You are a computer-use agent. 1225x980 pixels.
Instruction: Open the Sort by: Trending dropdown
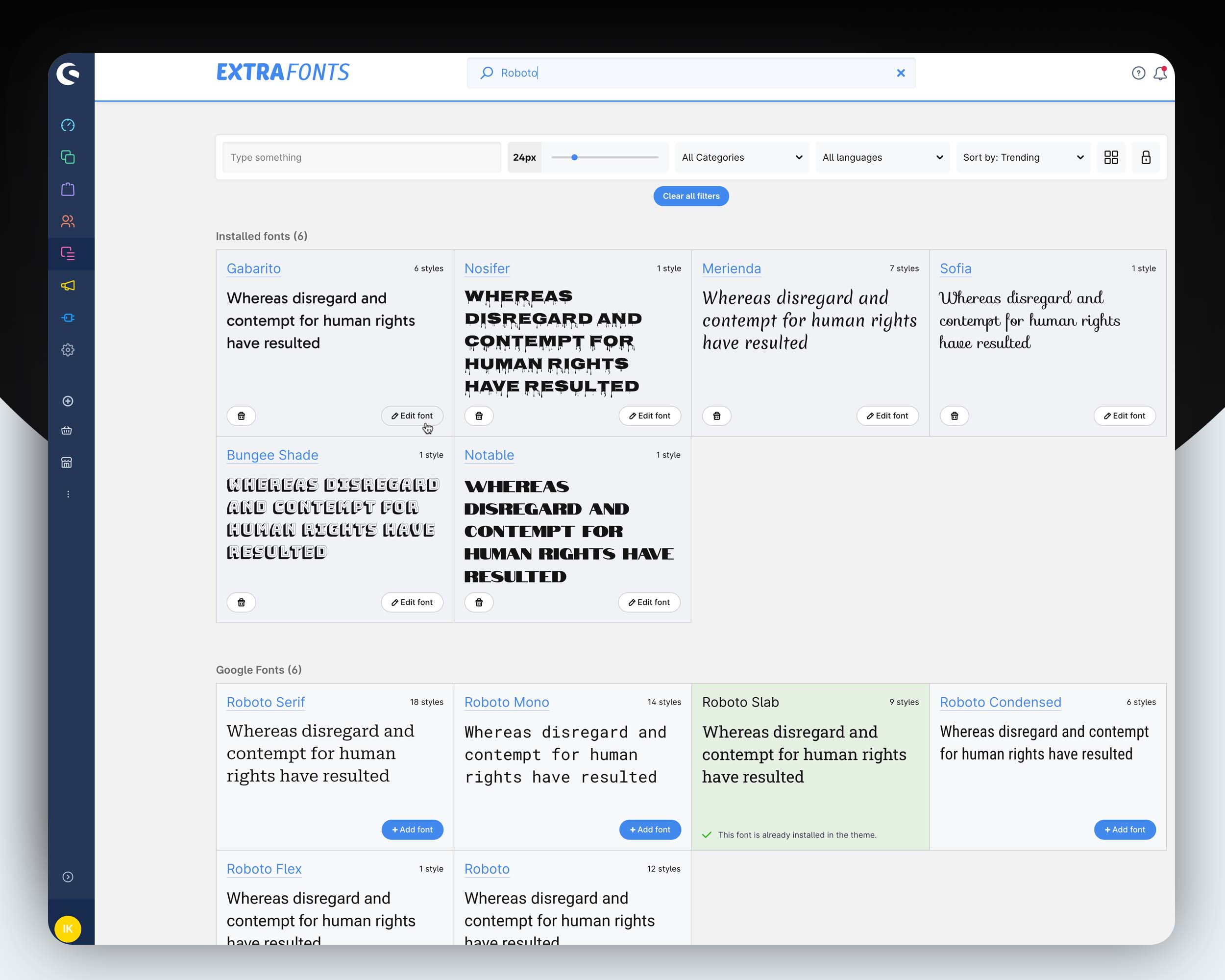1023,157
